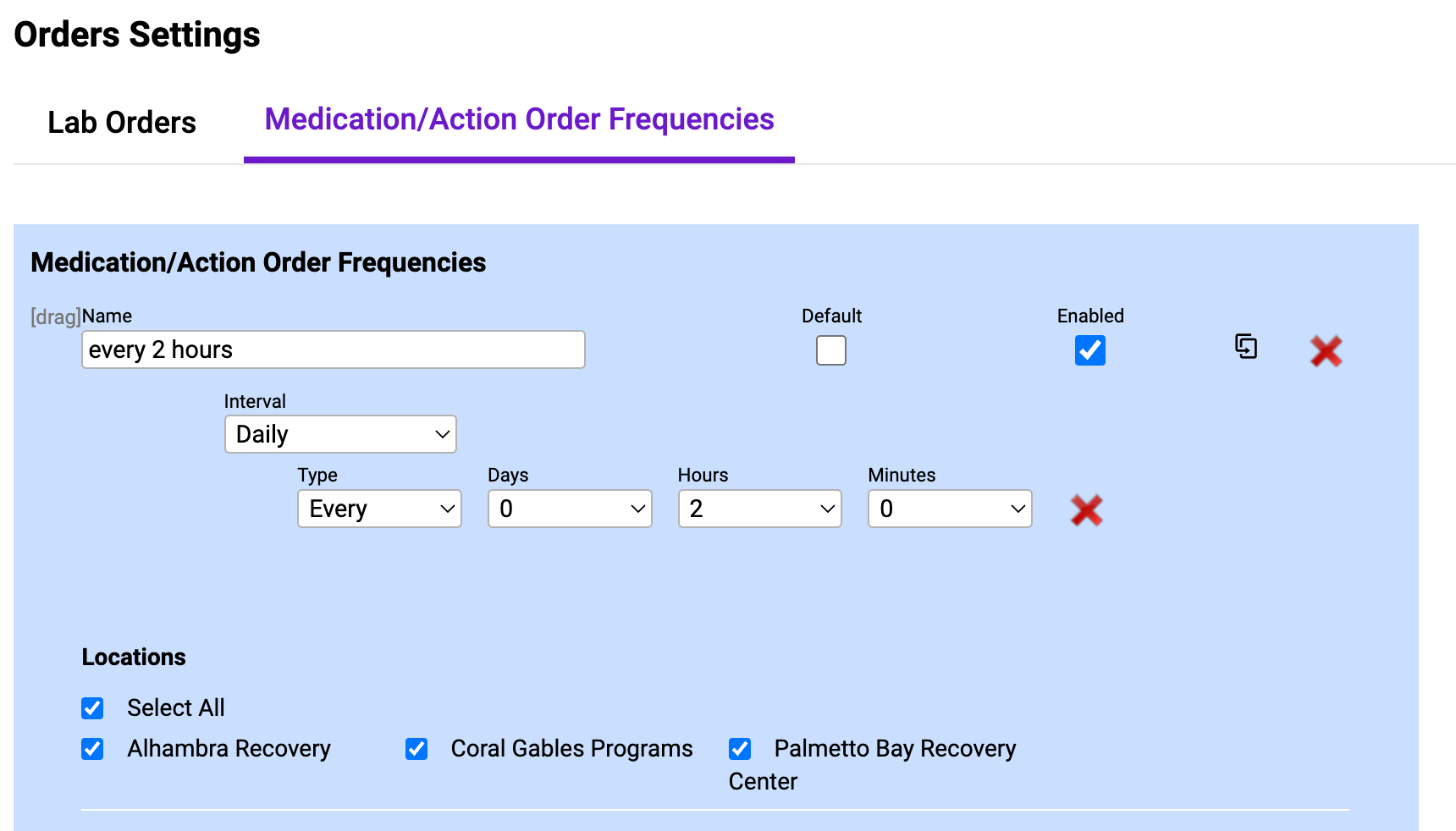The width and height of the screenshot is (1456, 831).
Task: Disable the Enabled checkbox
Action: [1089, 349]
